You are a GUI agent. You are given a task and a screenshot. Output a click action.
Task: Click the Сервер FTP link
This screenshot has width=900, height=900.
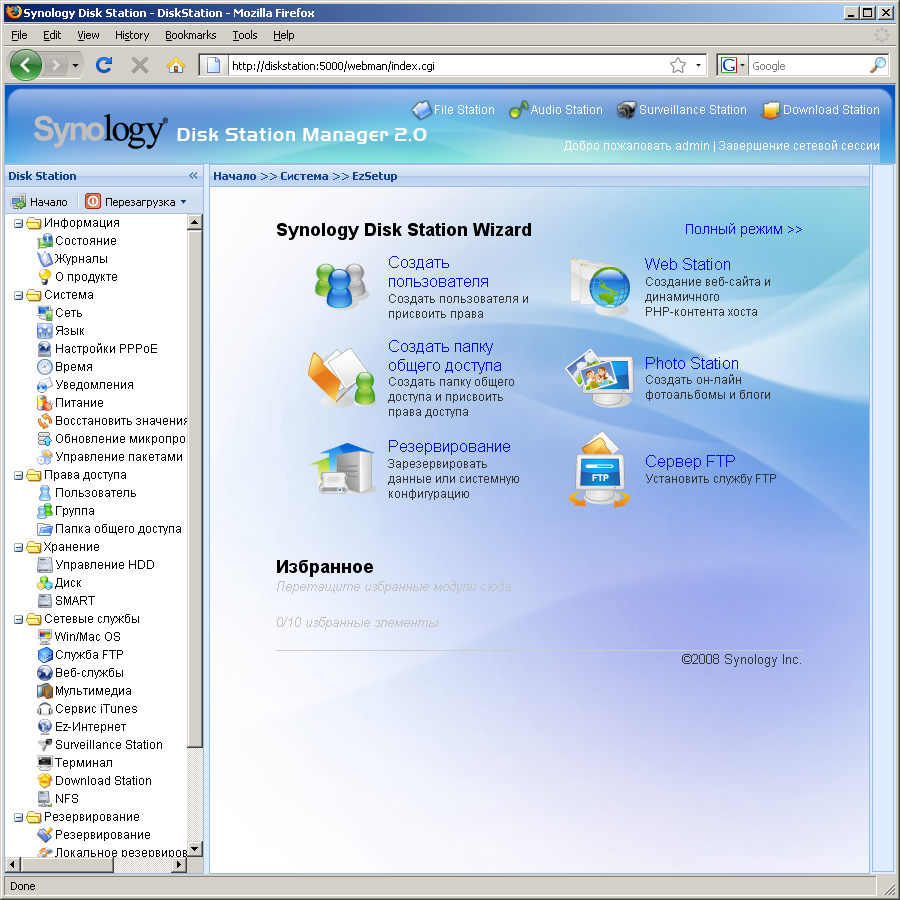tap(689, 461)
